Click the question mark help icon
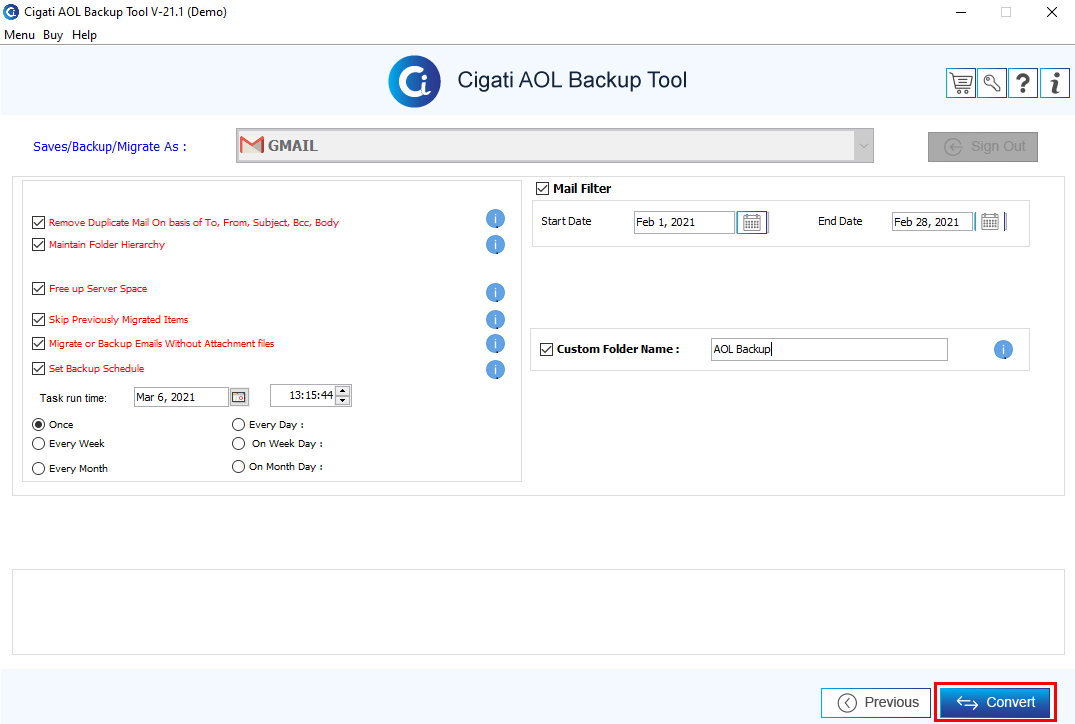 [1023, 84]
